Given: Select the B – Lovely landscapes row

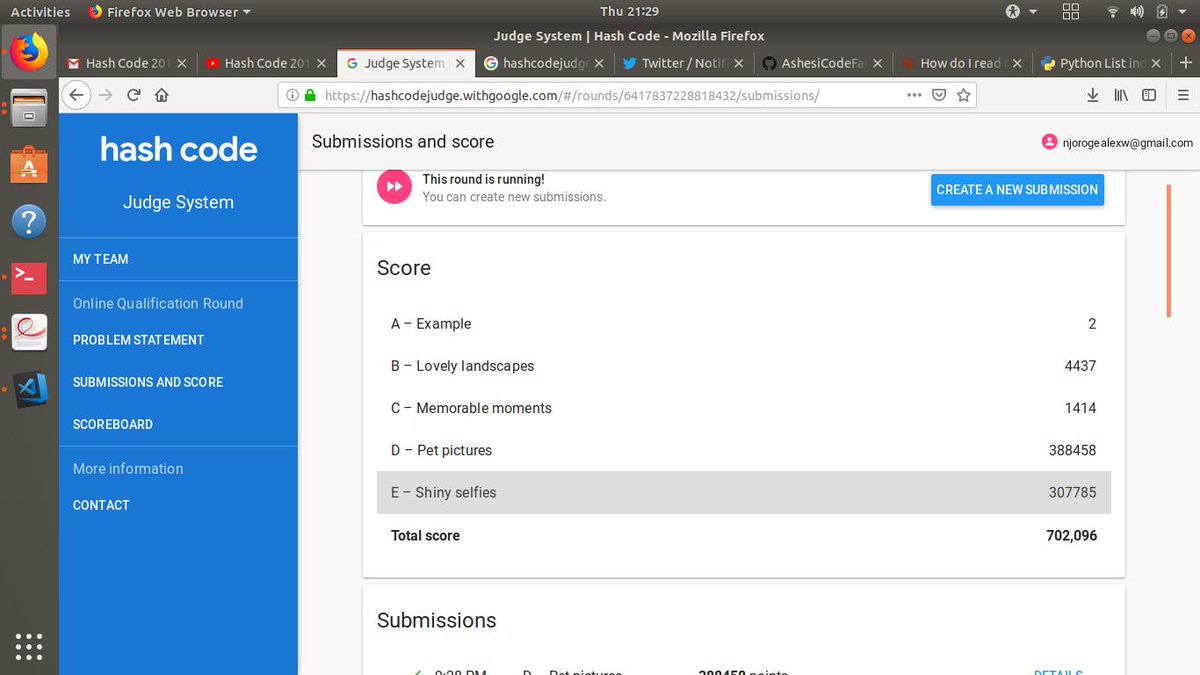Looking at the screenshot, I should (x=744, y=366).
